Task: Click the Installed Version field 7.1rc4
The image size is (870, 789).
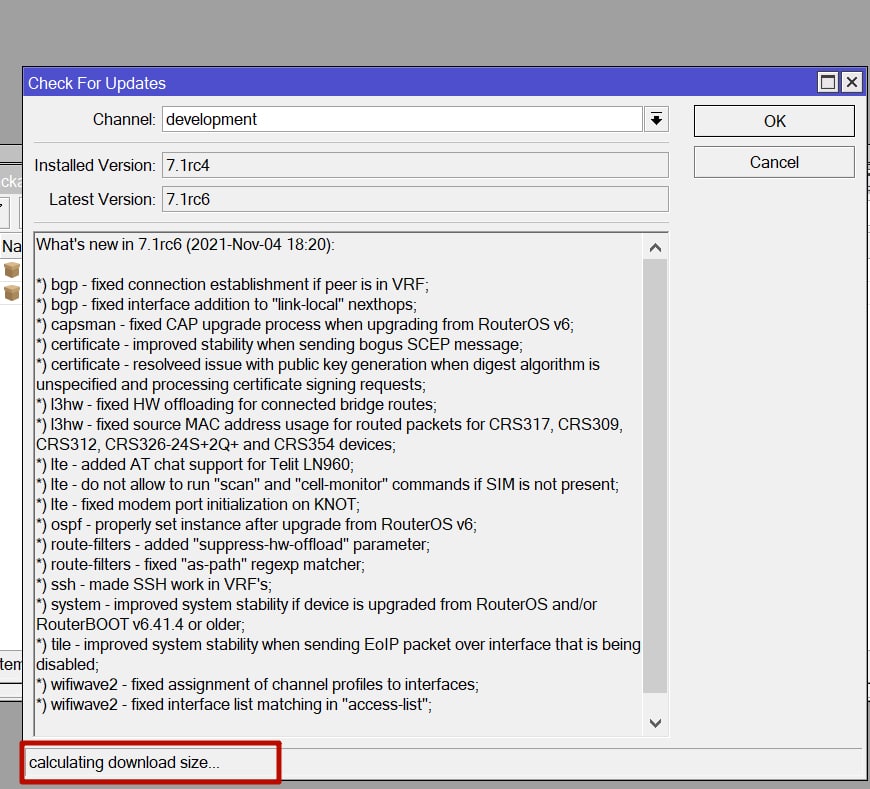Action: click(415, 165)
